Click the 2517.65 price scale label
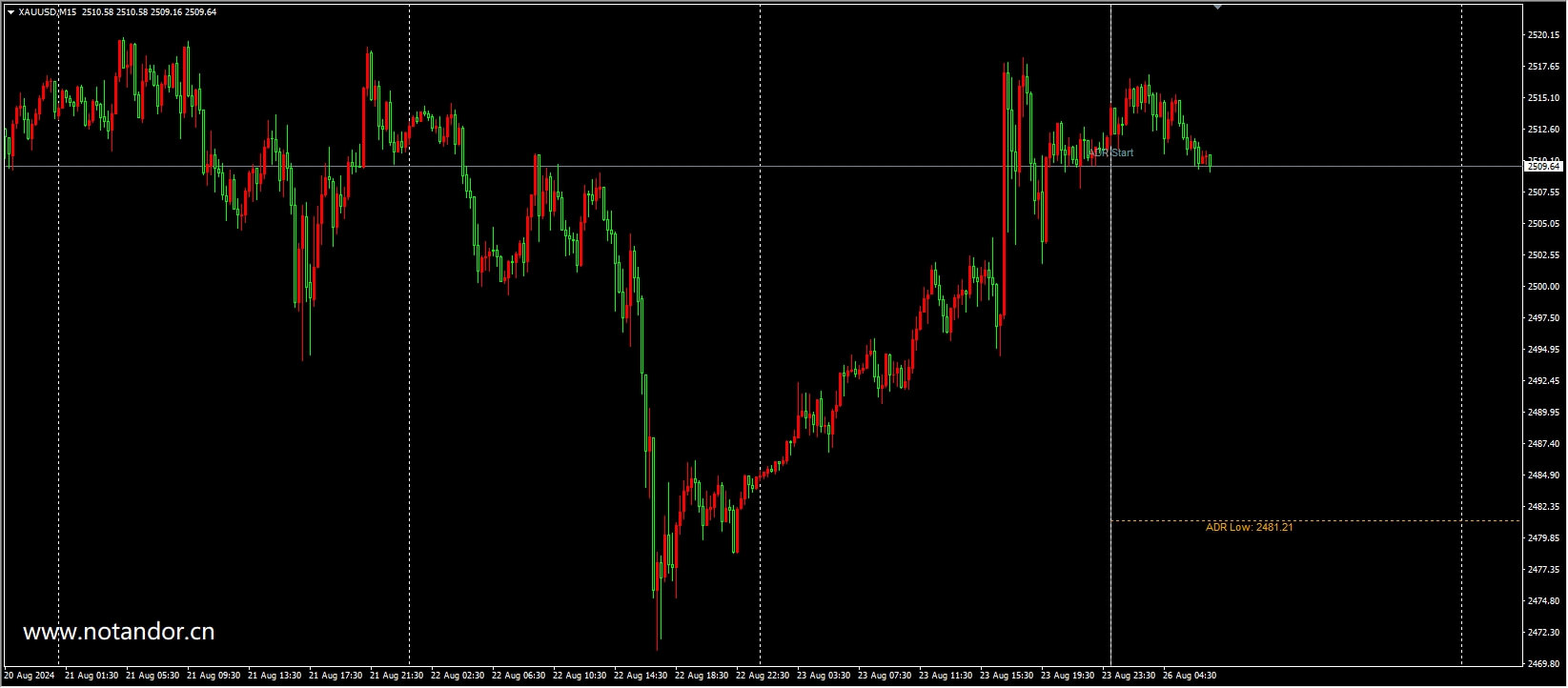Image resolution: width=1568 pixels, height=688 pixels. pyautogui.click(x=1543, y=67)
